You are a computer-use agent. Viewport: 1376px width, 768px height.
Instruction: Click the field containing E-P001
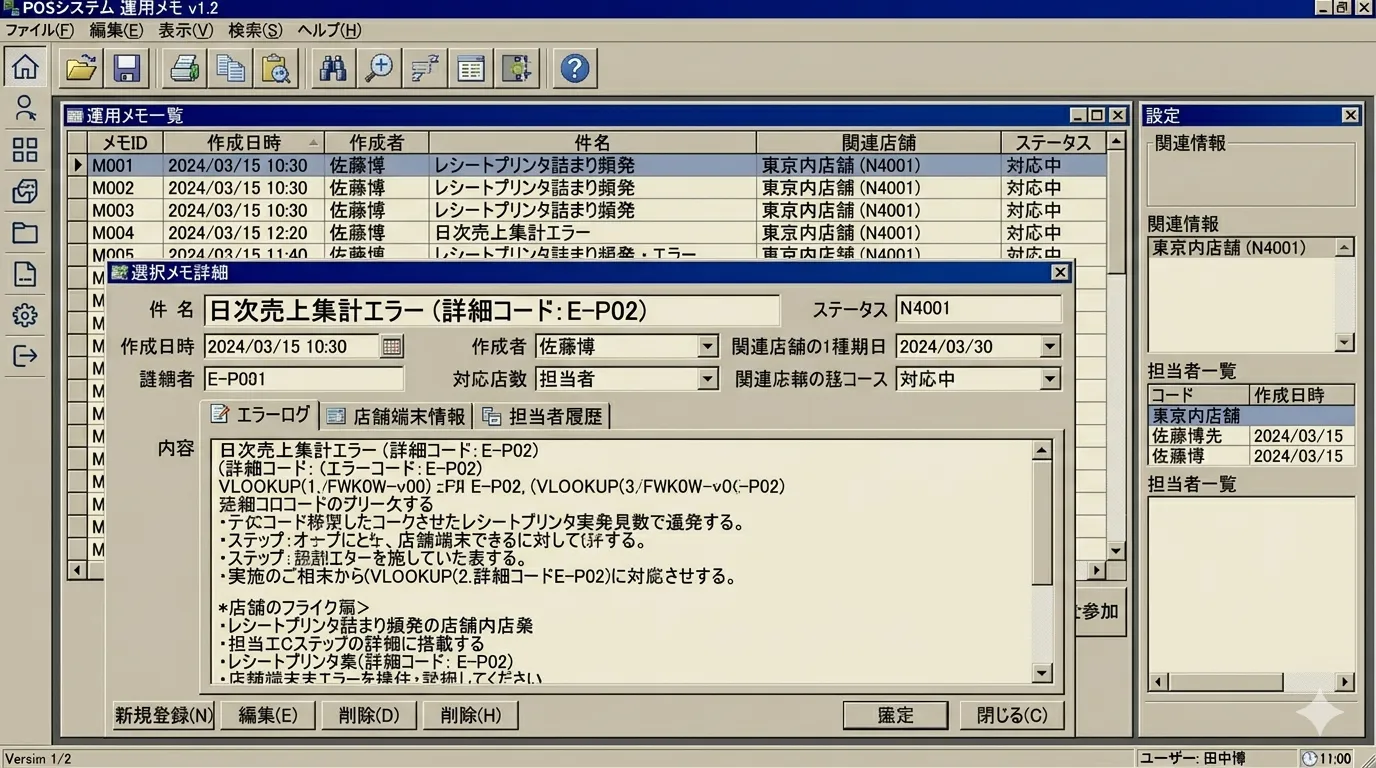click(304, 379)
